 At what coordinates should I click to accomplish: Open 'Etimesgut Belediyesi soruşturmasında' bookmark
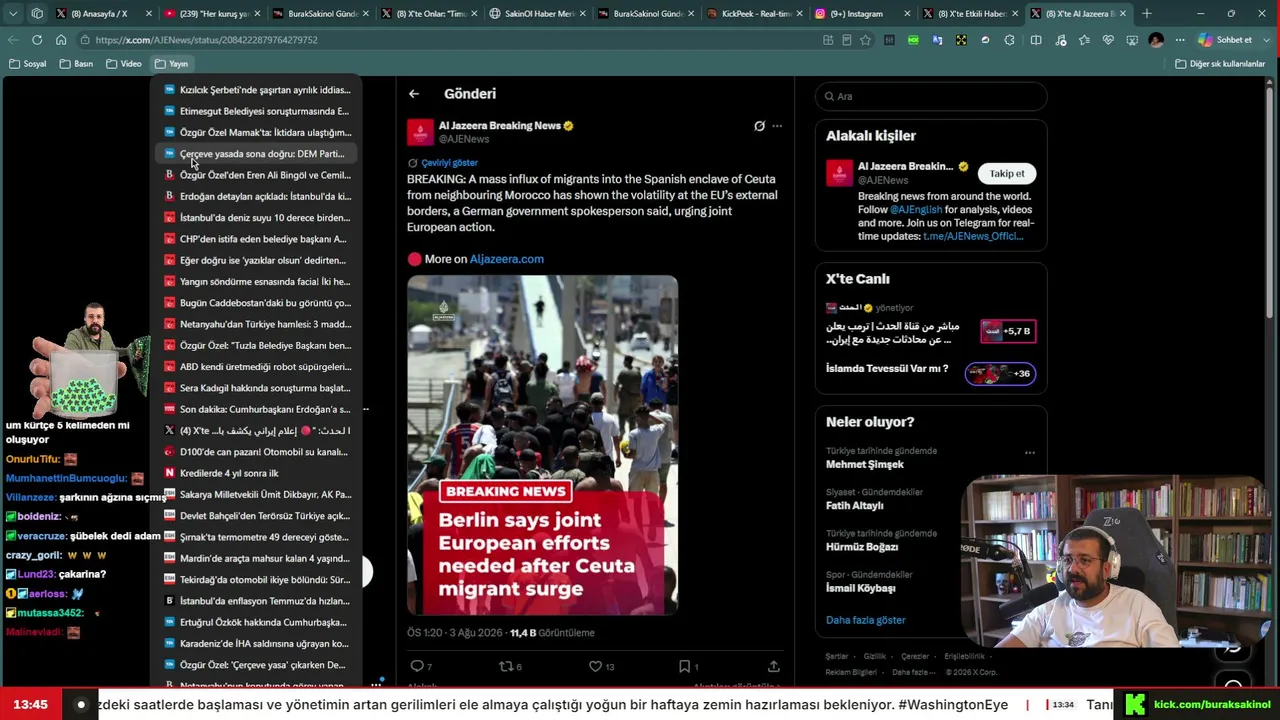coord(257,111)
